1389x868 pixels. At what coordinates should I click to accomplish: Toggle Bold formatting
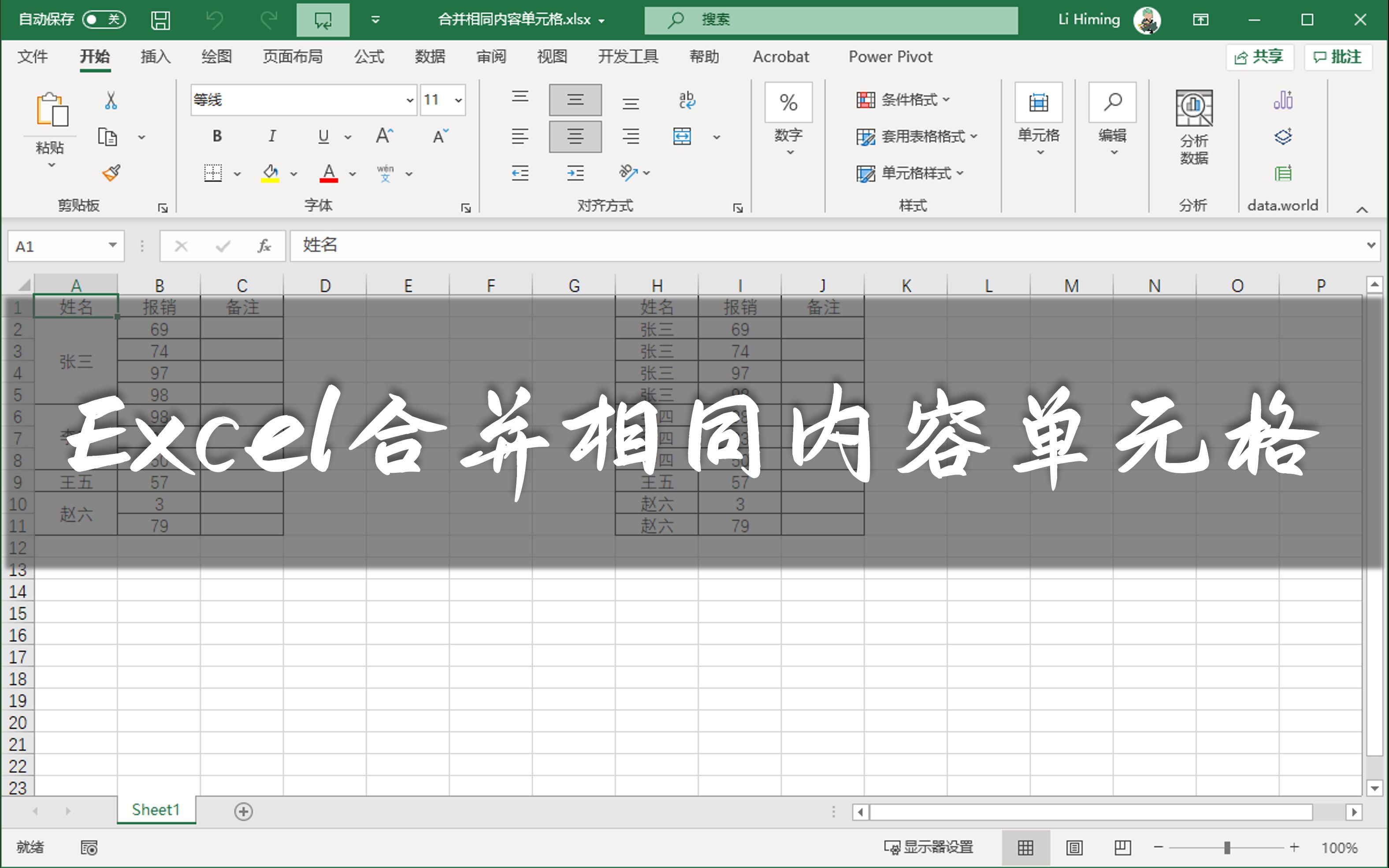pyautogui.click(x=217, y=137)
